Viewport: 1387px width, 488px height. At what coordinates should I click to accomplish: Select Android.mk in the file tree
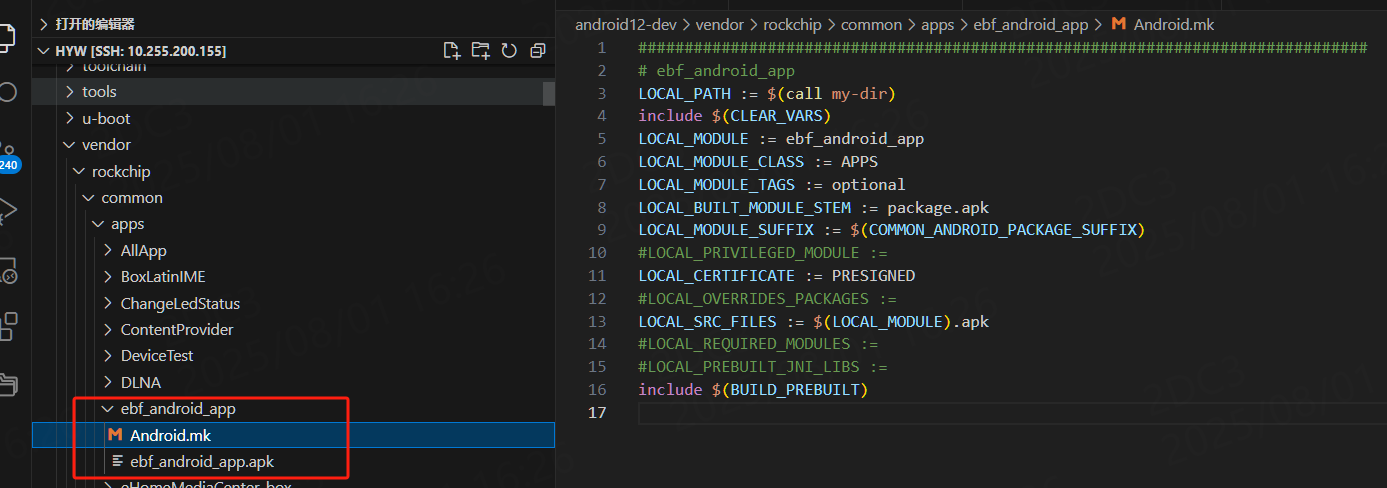point(293,435)
